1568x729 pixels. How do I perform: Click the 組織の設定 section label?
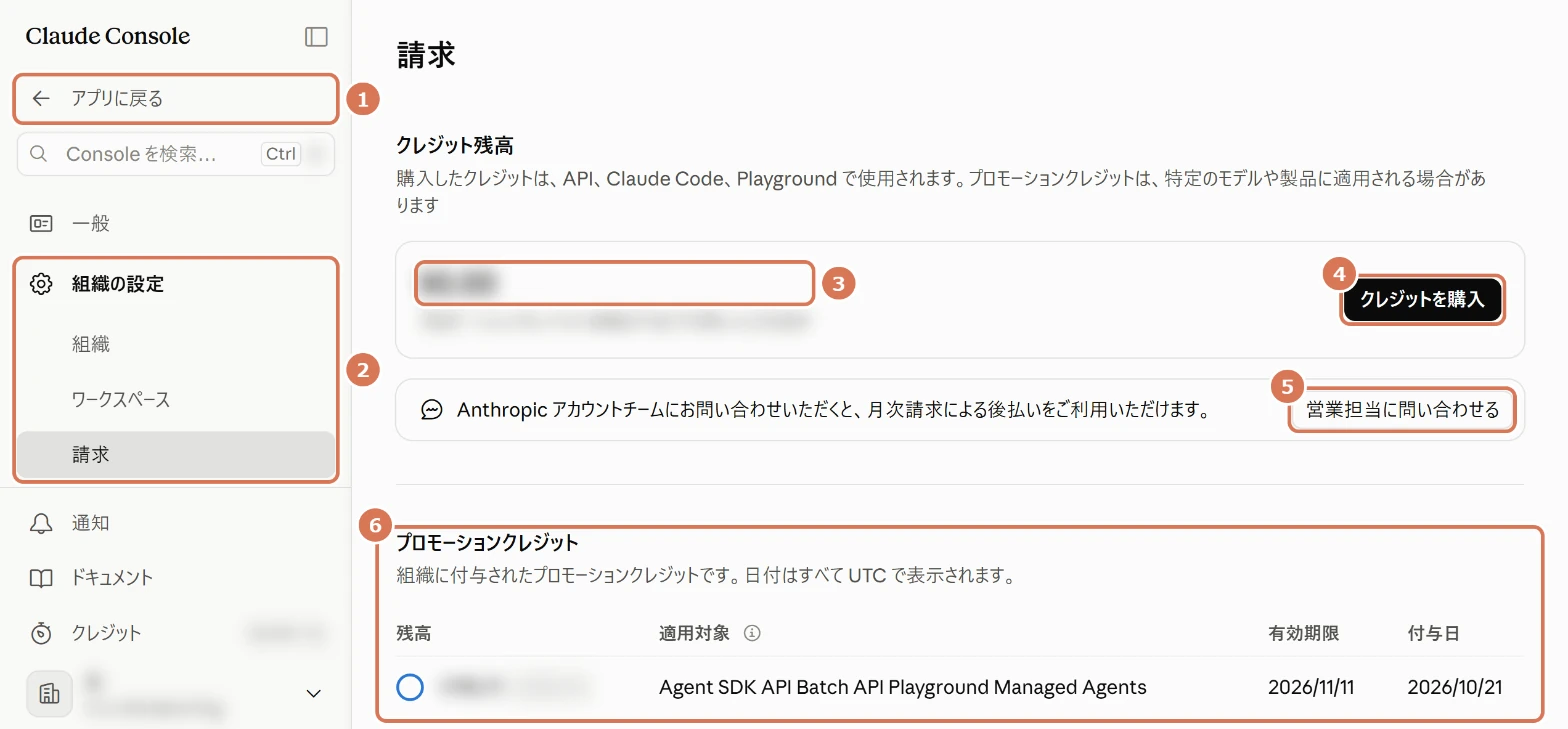click(x=118, y=284)
